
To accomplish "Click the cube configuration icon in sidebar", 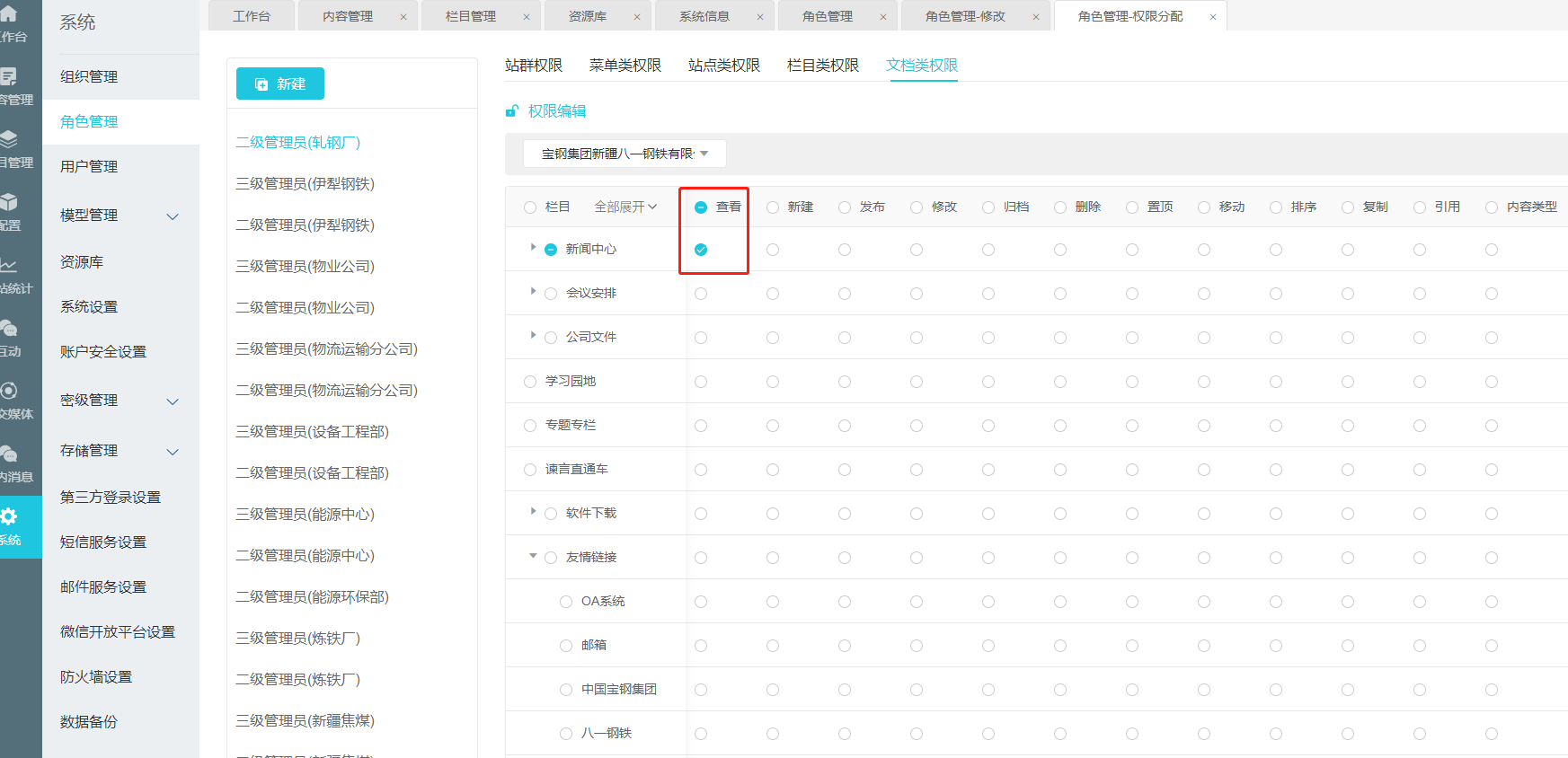I will 9,202.
